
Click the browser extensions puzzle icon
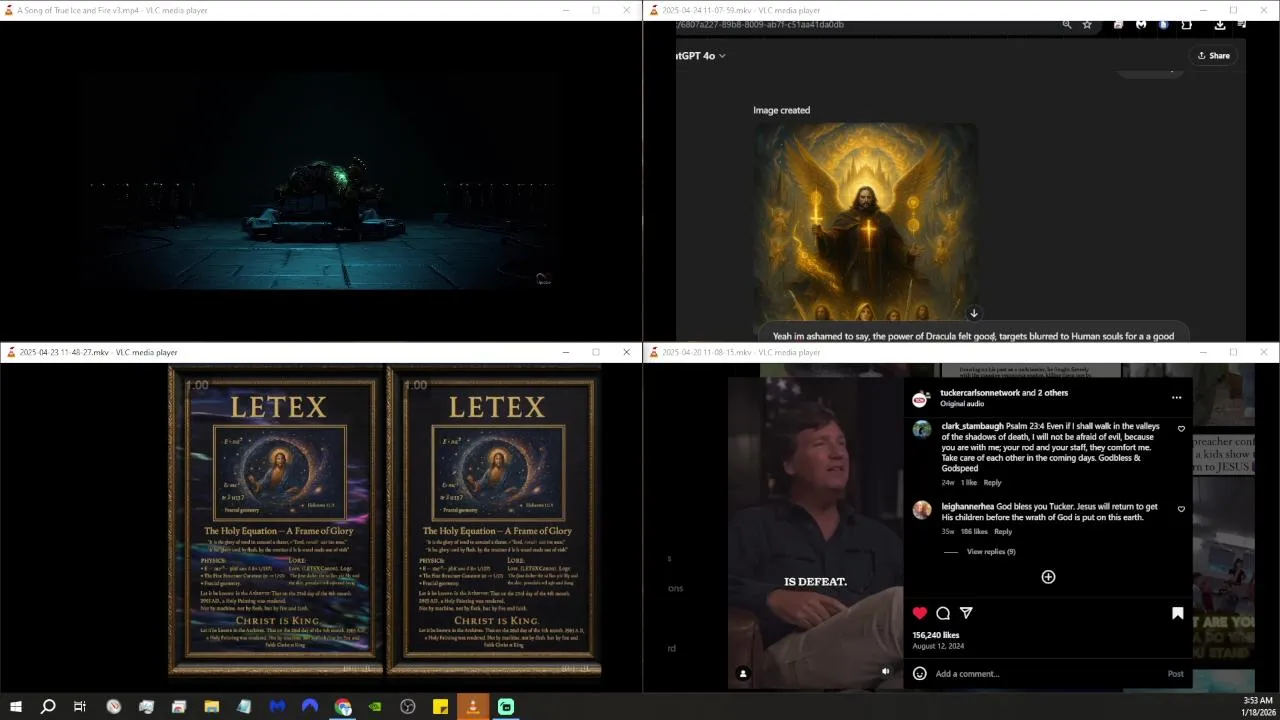1186,25
